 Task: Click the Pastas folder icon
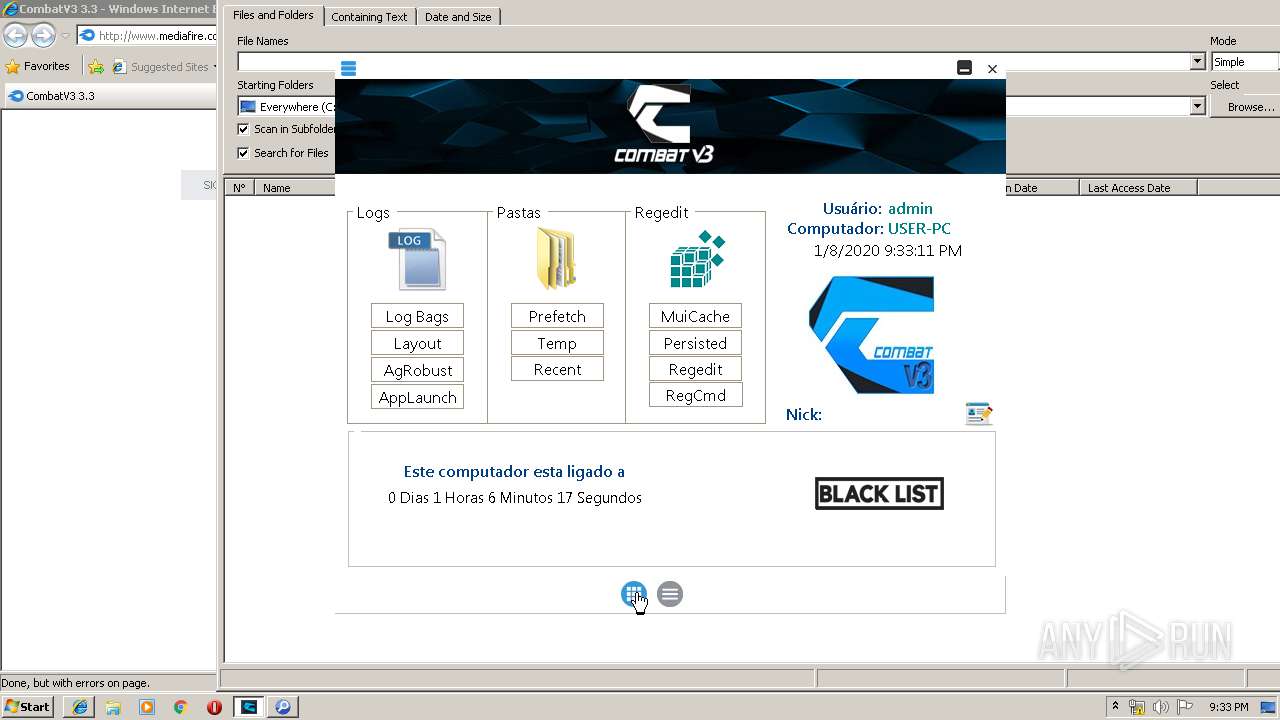pyautogui.click(x=556, y=258)
